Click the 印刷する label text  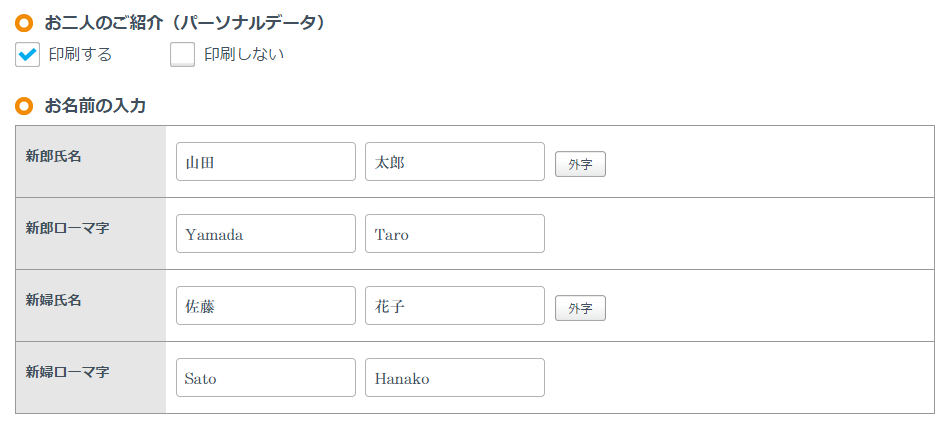coord(80,55)
